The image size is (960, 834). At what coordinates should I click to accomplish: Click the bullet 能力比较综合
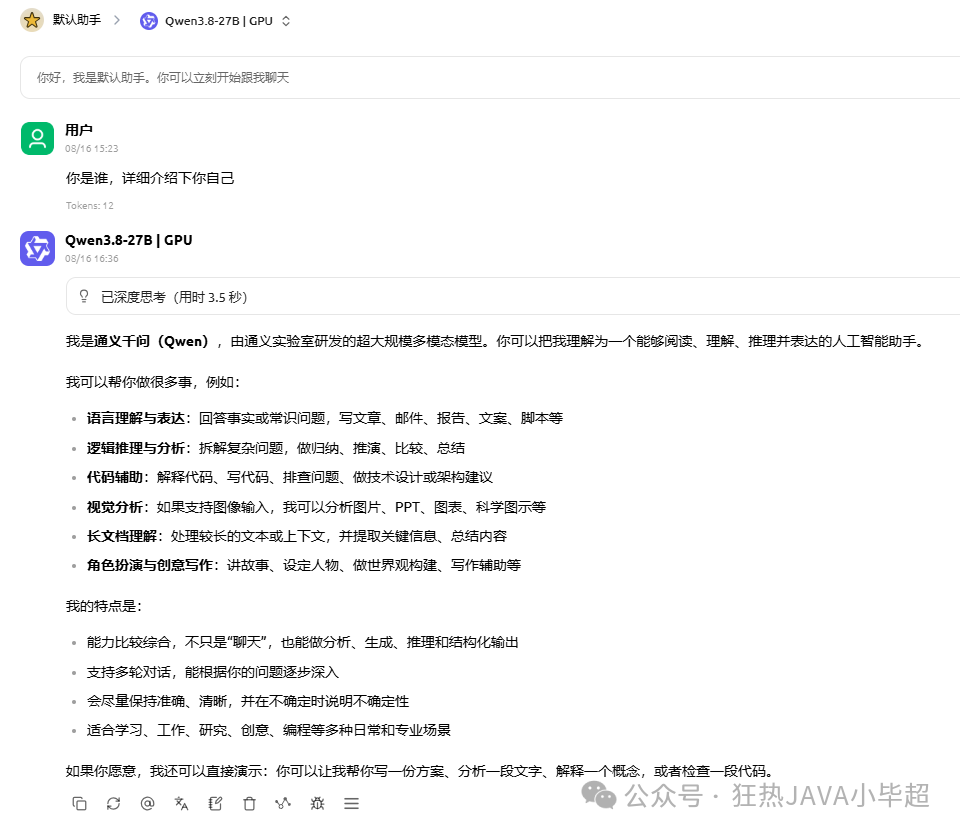[x=302, y=642]
